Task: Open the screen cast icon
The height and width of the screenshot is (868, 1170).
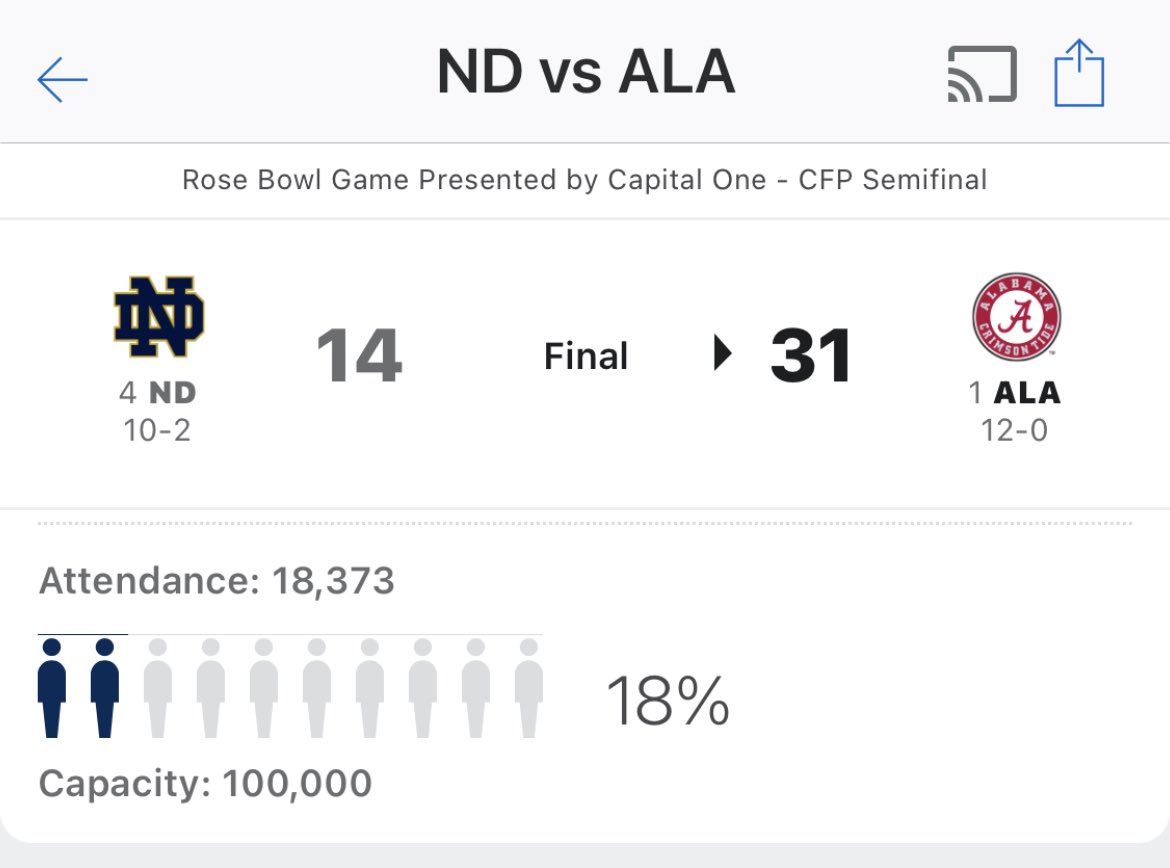Action: pyautogui.click(x=981, y=74)
